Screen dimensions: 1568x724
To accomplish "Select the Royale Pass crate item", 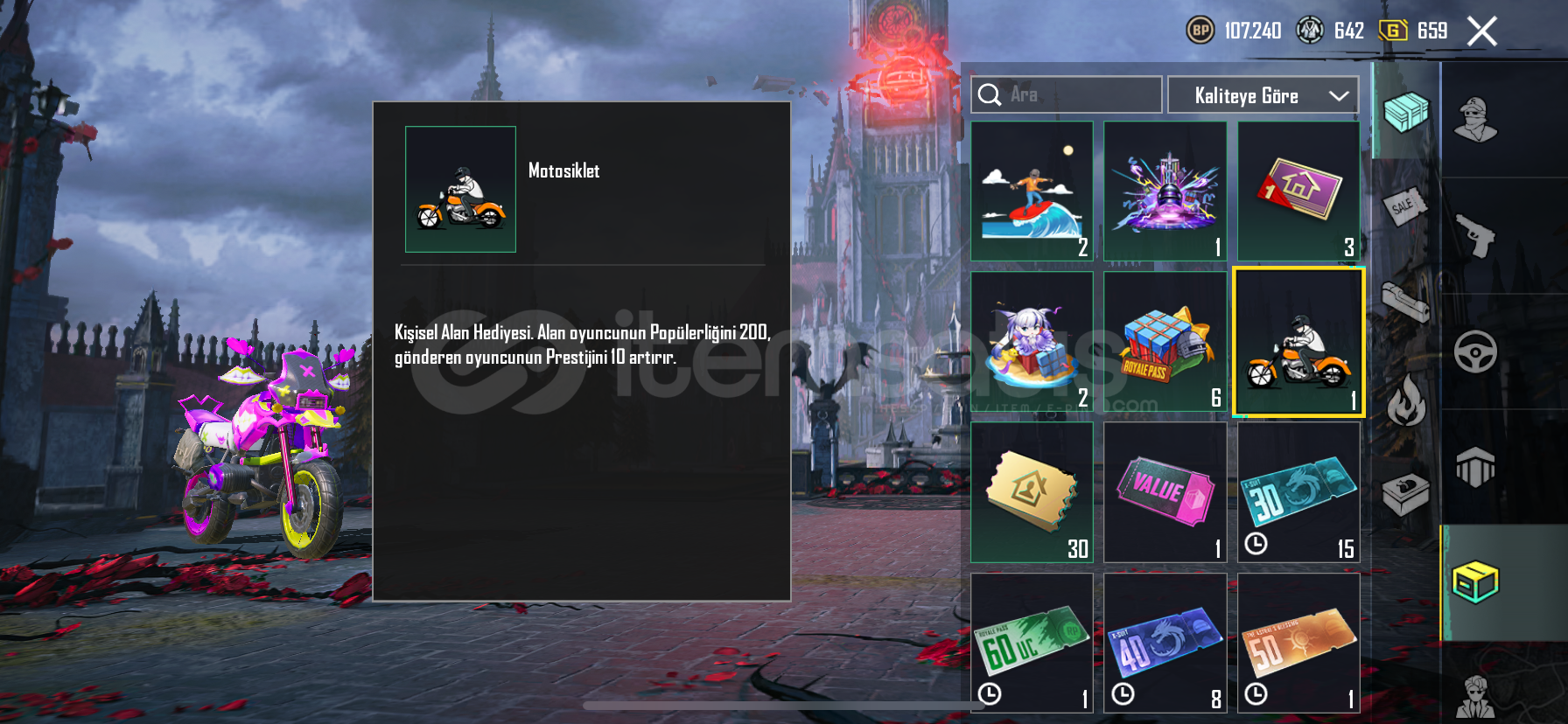I will (1165, 341).
